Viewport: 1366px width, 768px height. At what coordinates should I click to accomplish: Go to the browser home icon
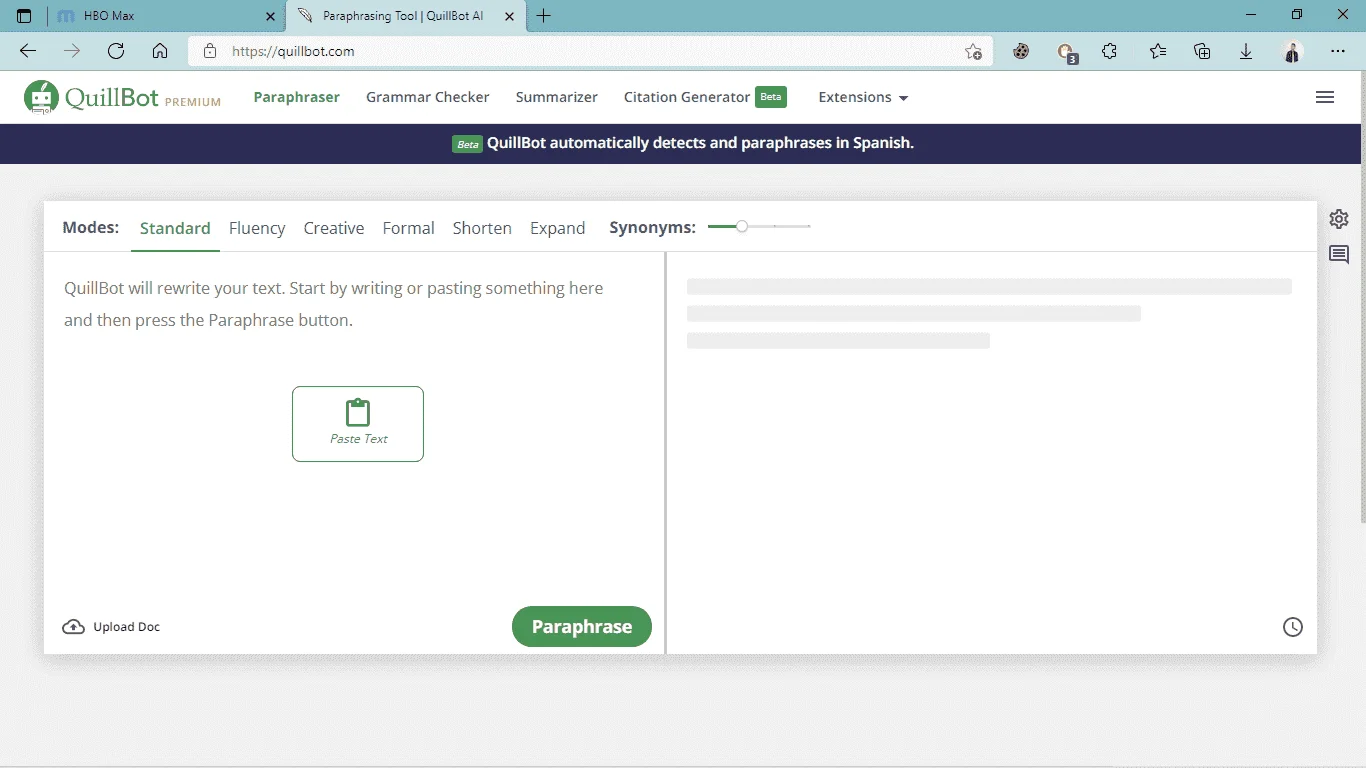click(x=160, y=51)
